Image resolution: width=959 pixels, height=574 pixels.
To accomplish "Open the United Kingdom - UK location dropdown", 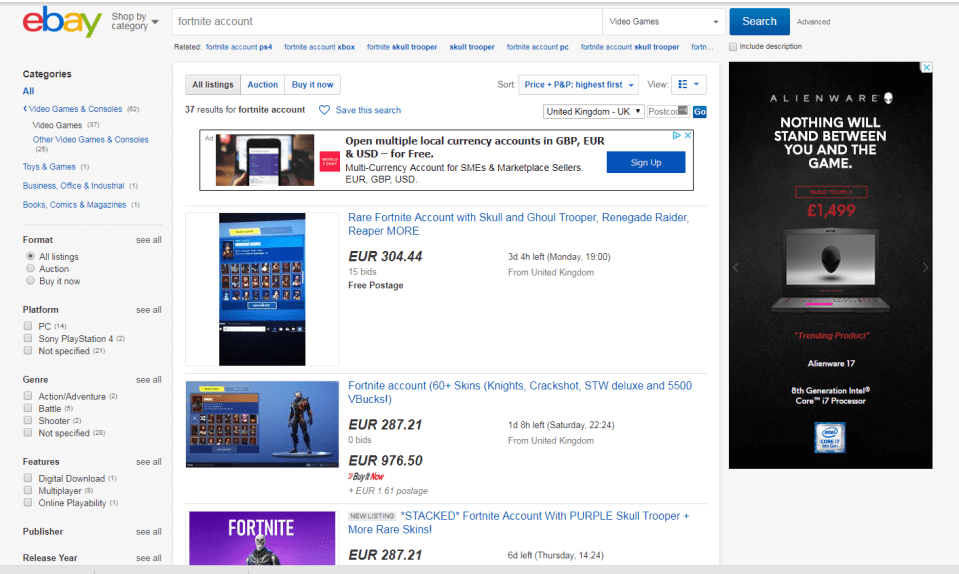I will 593,111.
